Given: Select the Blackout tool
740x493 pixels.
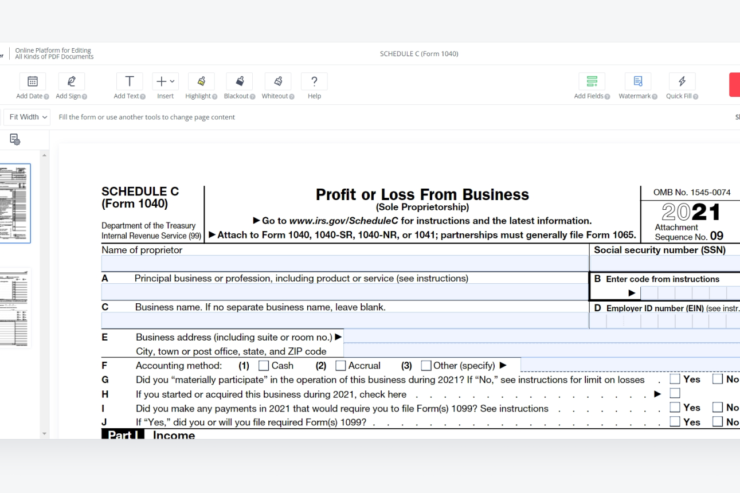Looking at the screenshot, I should [x=239, y=86].
